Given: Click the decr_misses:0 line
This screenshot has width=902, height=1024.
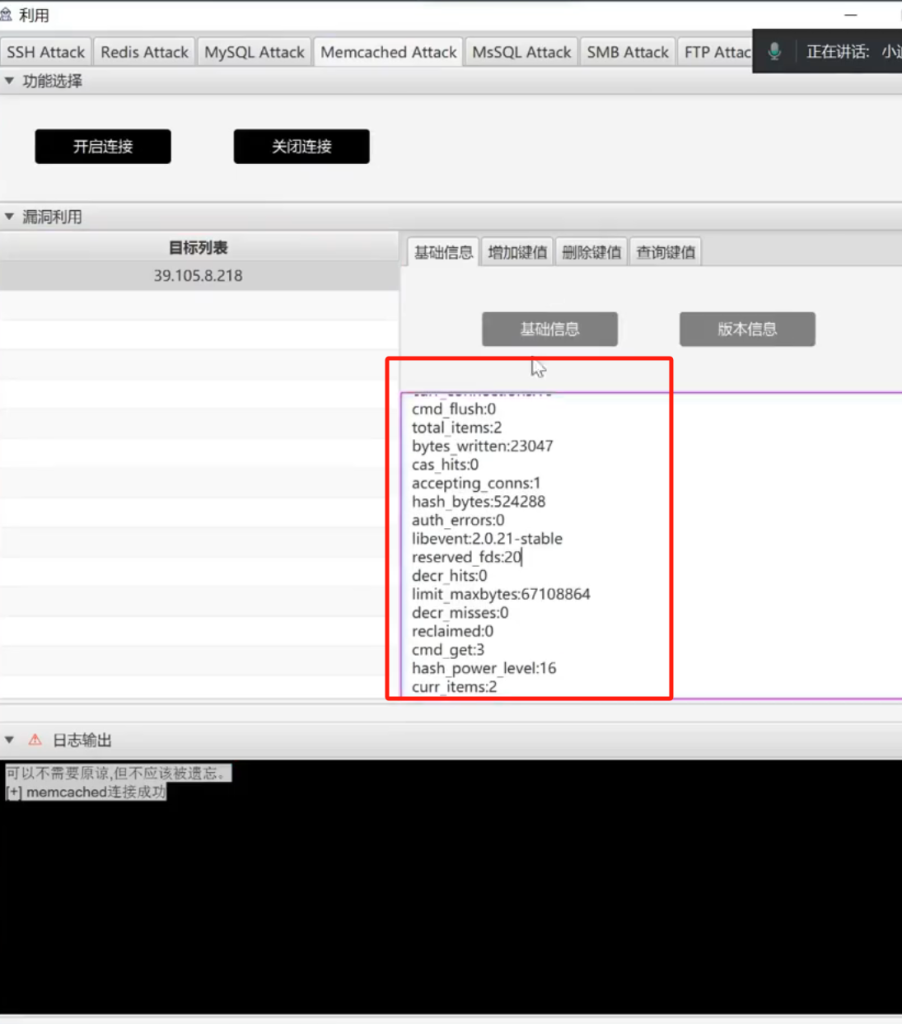Looking at the screenshot, I should [460, 613].
